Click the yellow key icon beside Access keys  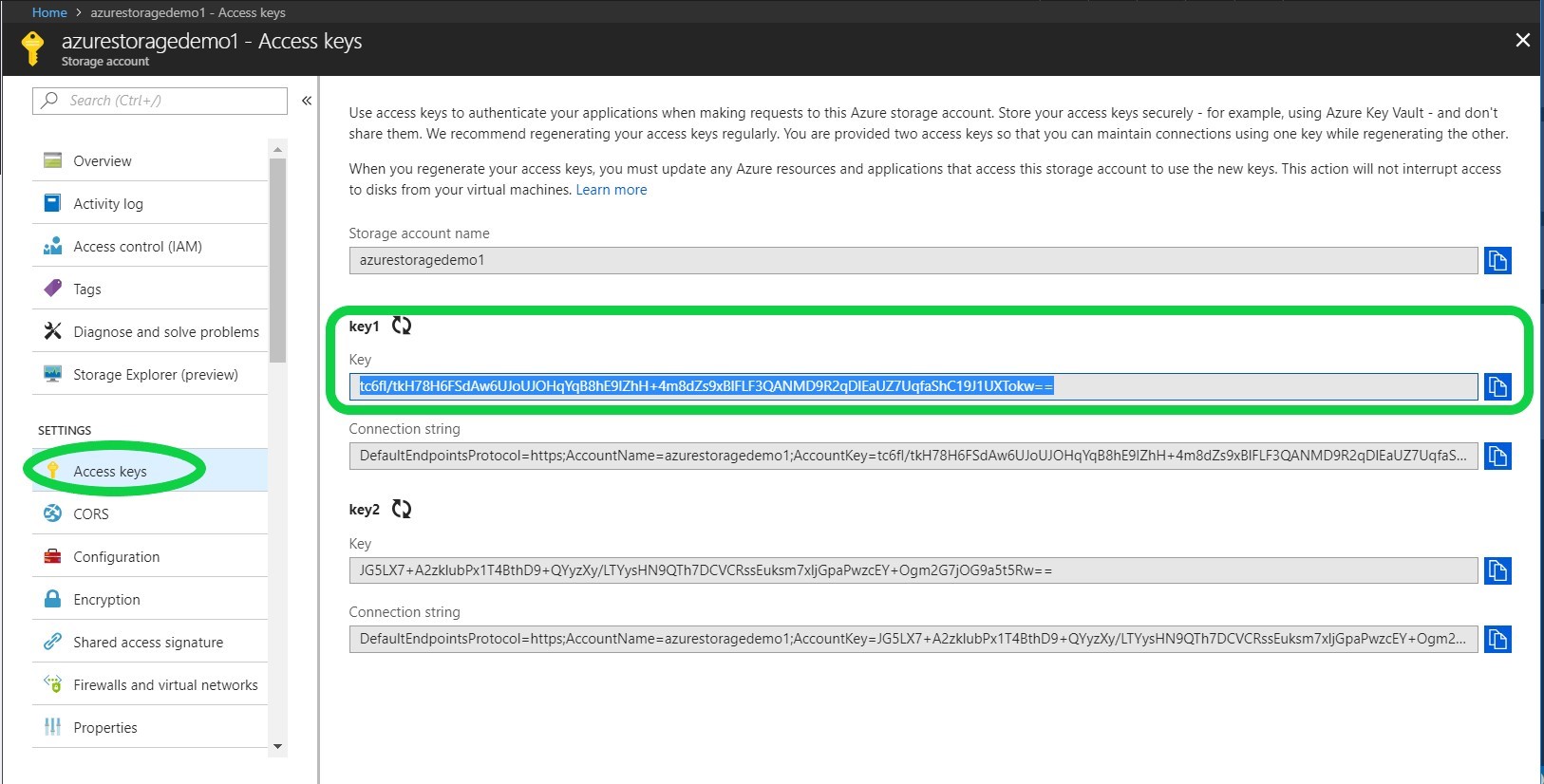pyautogui.click(x=53, y=471)
